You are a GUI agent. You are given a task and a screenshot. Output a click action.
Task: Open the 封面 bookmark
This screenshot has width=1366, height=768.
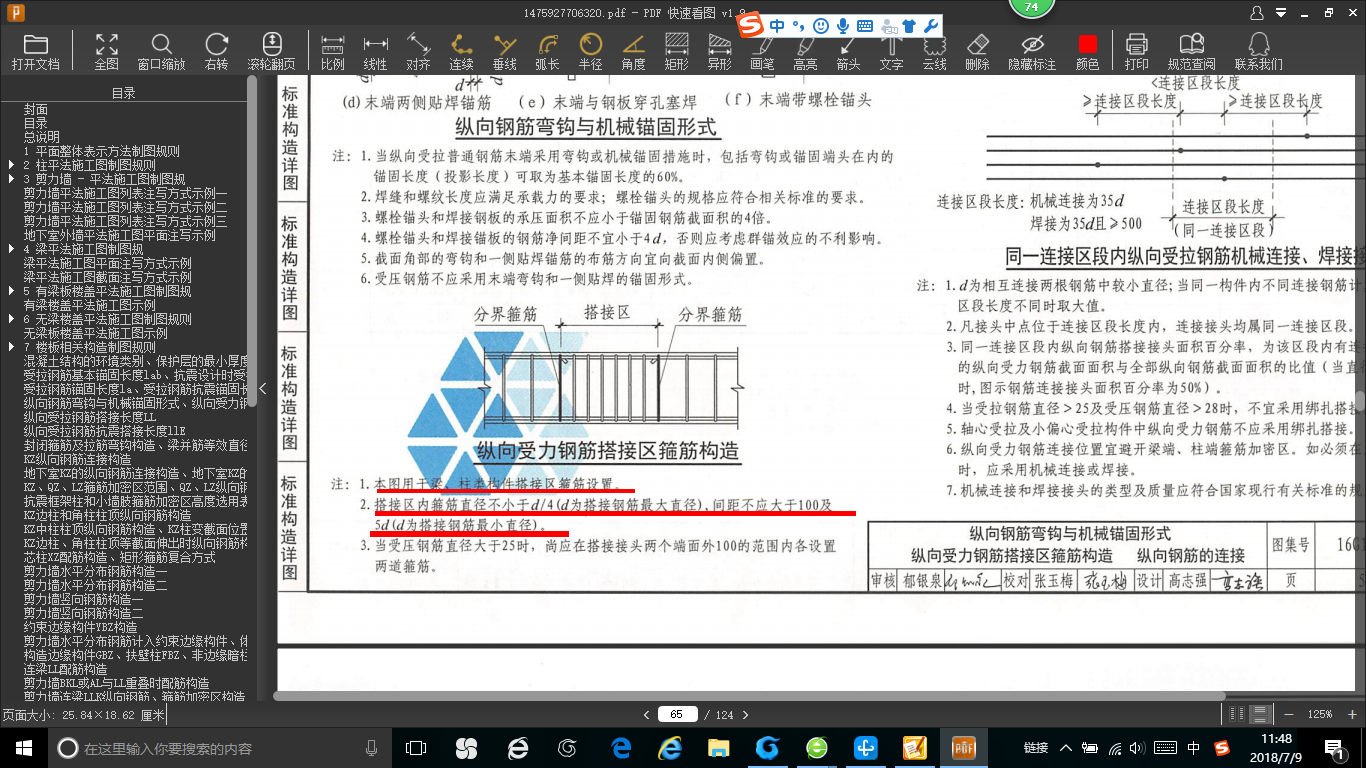point(36,109)
